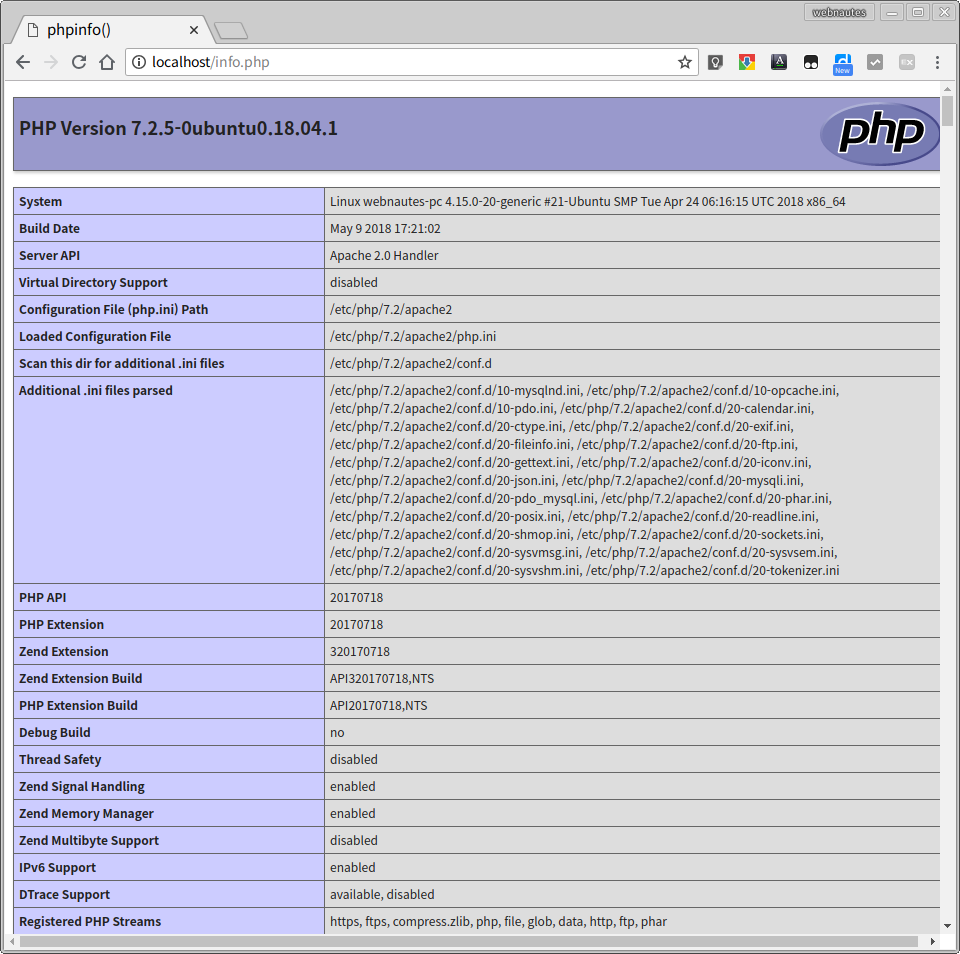Click the PHP logo image
This screenshot has width=960, height=954.
point(880,133)
